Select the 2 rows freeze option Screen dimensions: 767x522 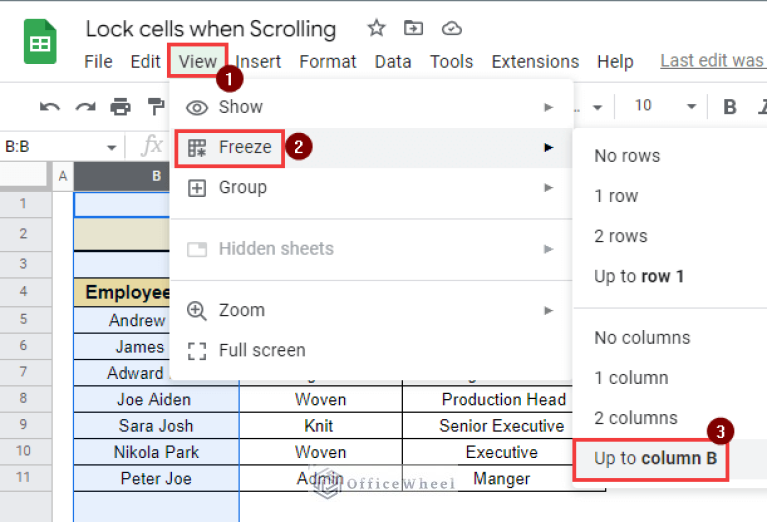[x=621, y=236]
